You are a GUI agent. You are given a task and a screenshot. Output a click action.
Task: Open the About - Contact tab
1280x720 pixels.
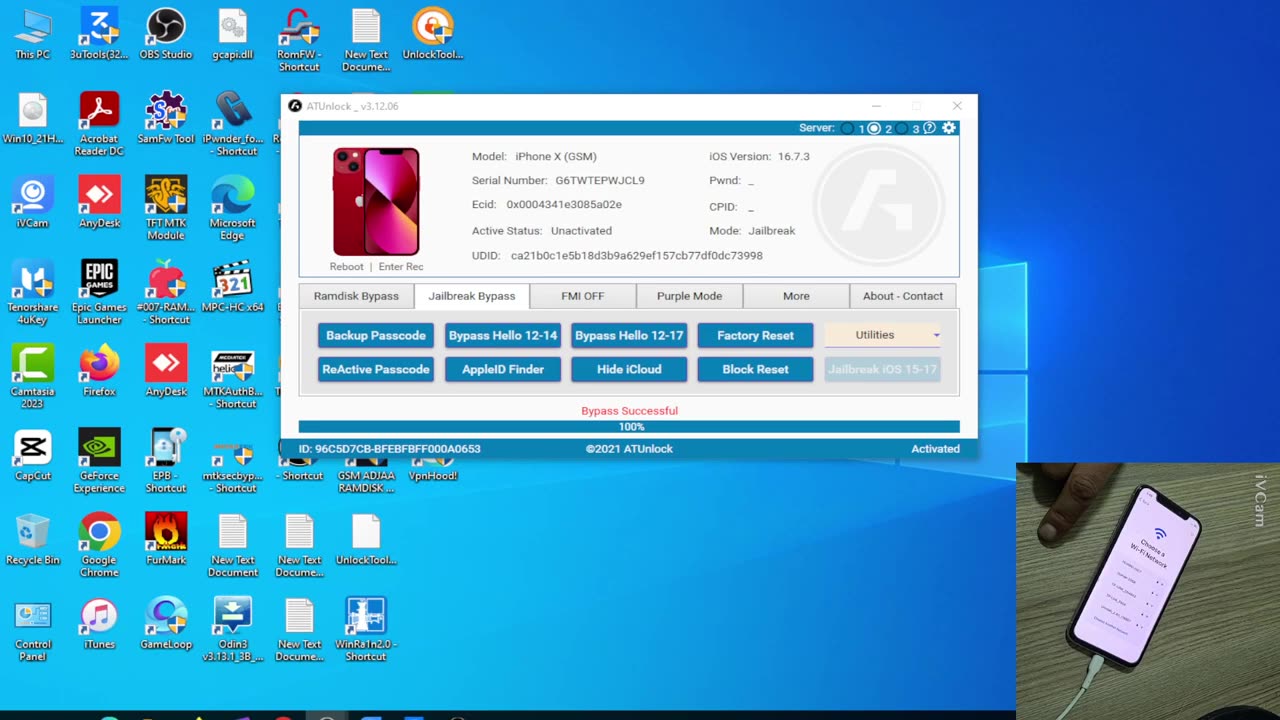tap(902, 296)
